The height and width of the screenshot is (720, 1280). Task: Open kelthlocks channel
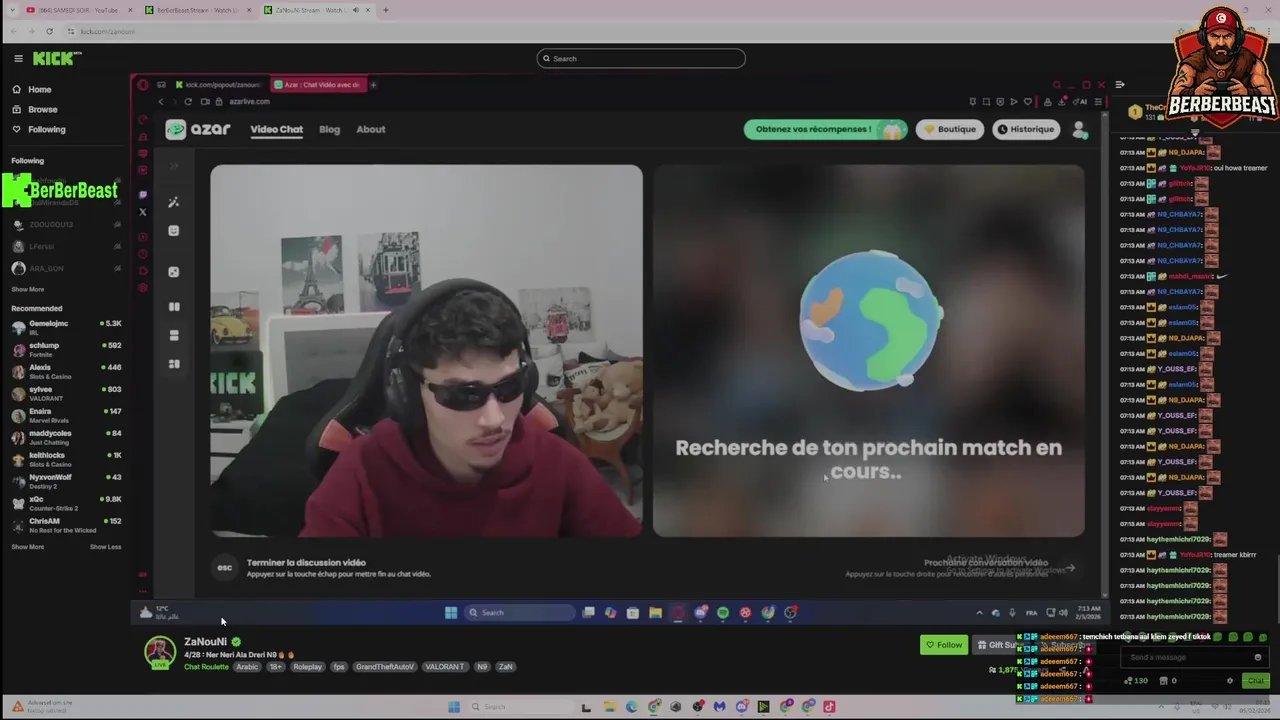[x=65, y=458]
